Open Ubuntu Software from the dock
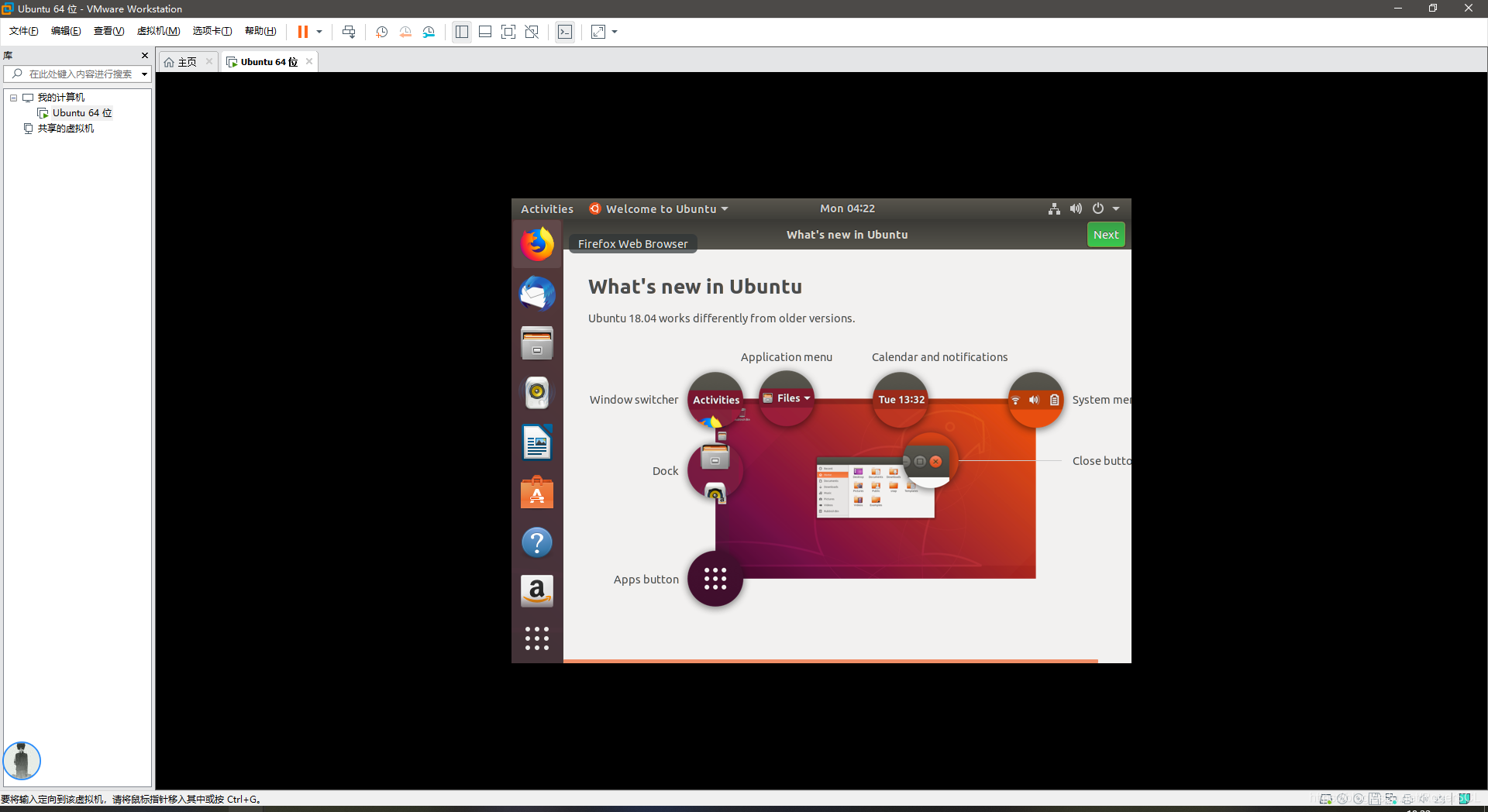 coord(537,493)
